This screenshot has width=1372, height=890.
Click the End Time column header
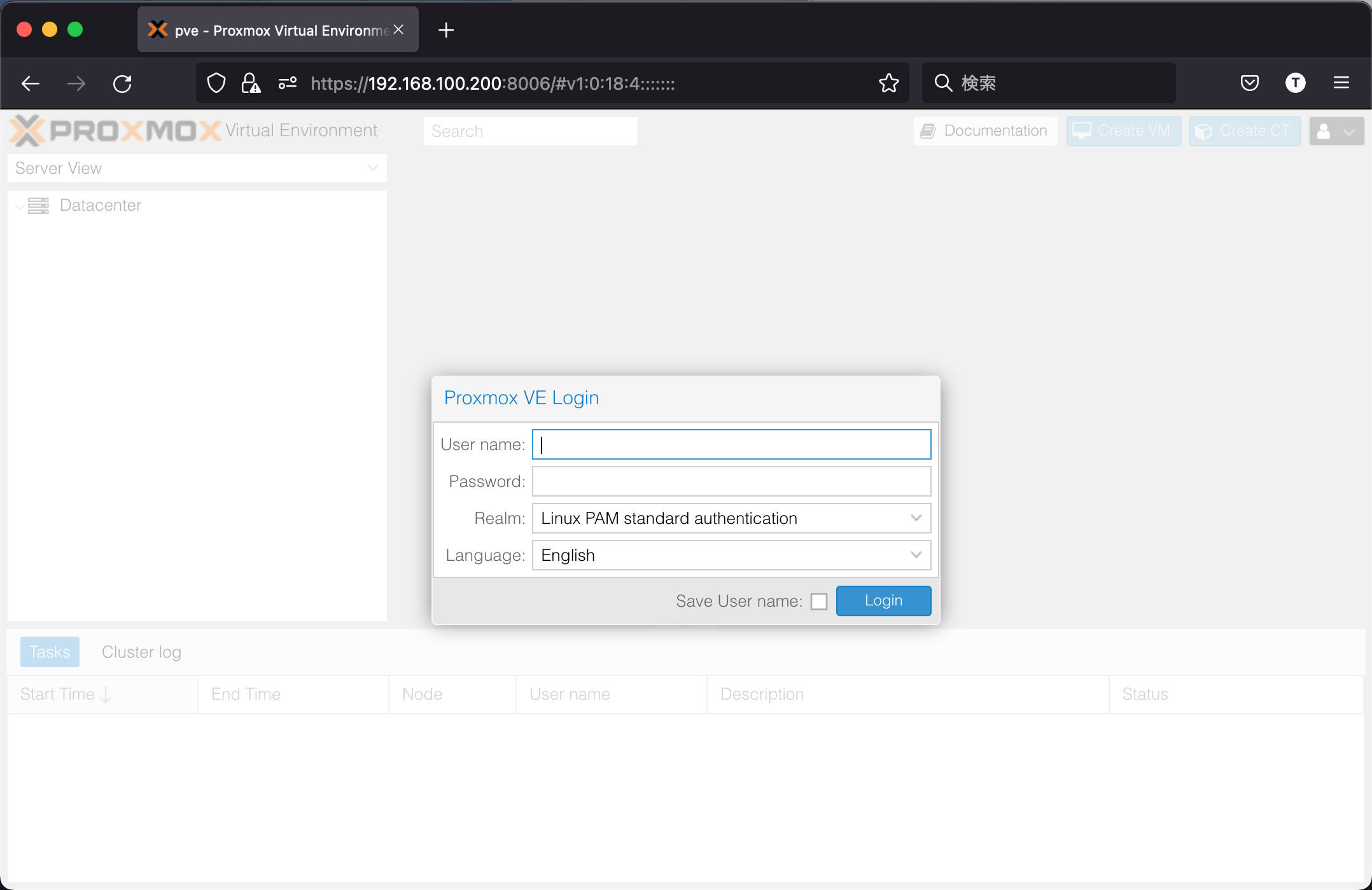click(x=293, y=694)
